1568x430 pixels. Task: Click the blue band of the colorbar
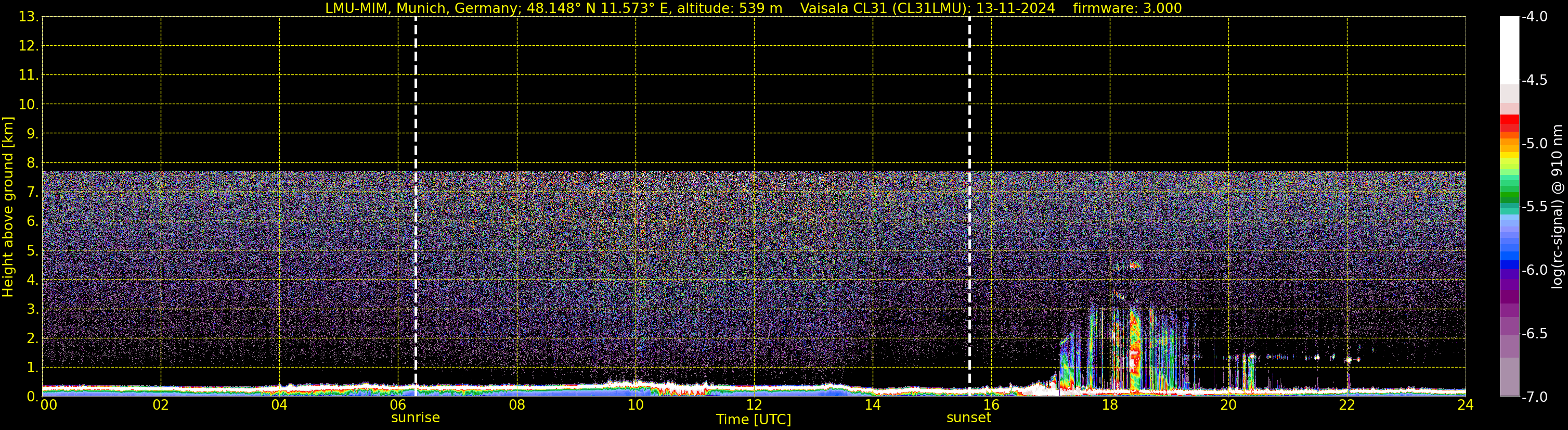1509,262
